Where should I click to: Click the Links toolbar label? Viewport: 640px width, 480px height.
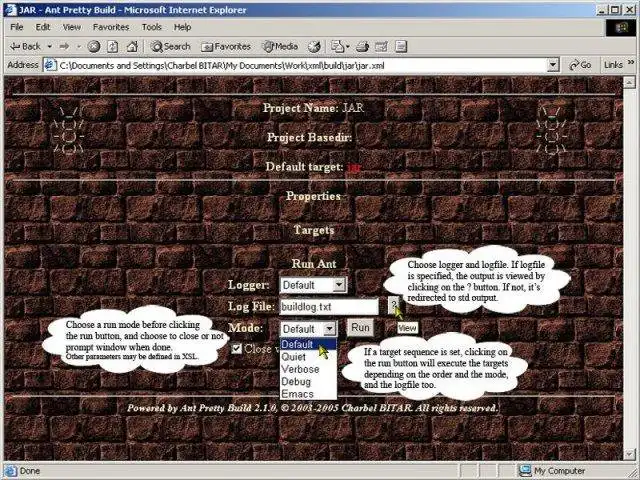coord(613,65)
